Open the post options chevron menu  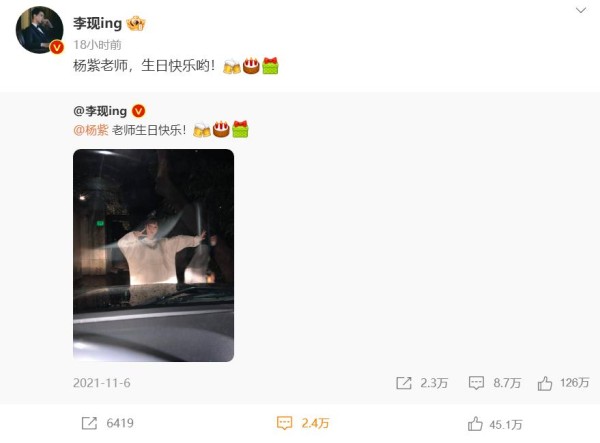(x=581, y=10)
